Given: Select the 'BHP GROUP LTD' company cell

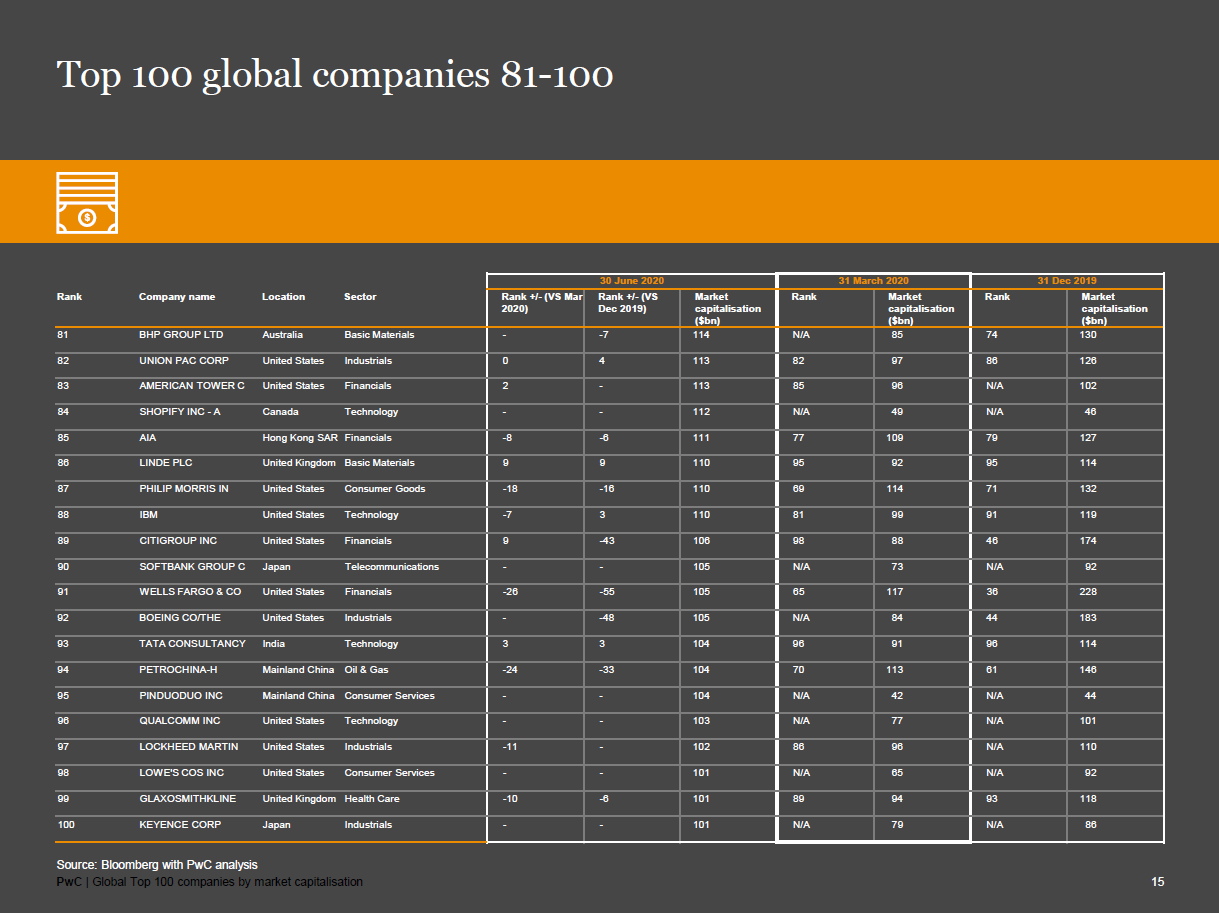Looking at the screenshot, I should point(181,335).
